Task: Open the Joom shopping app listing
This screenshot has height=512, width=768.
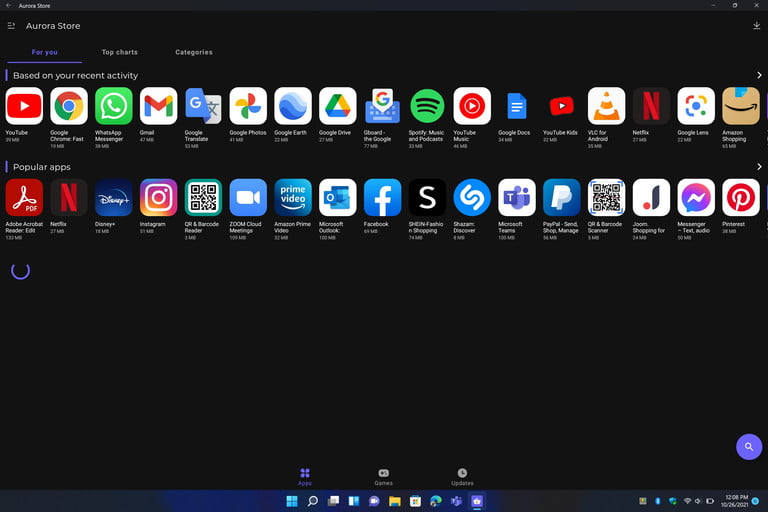Action: (x=651, y=197)
